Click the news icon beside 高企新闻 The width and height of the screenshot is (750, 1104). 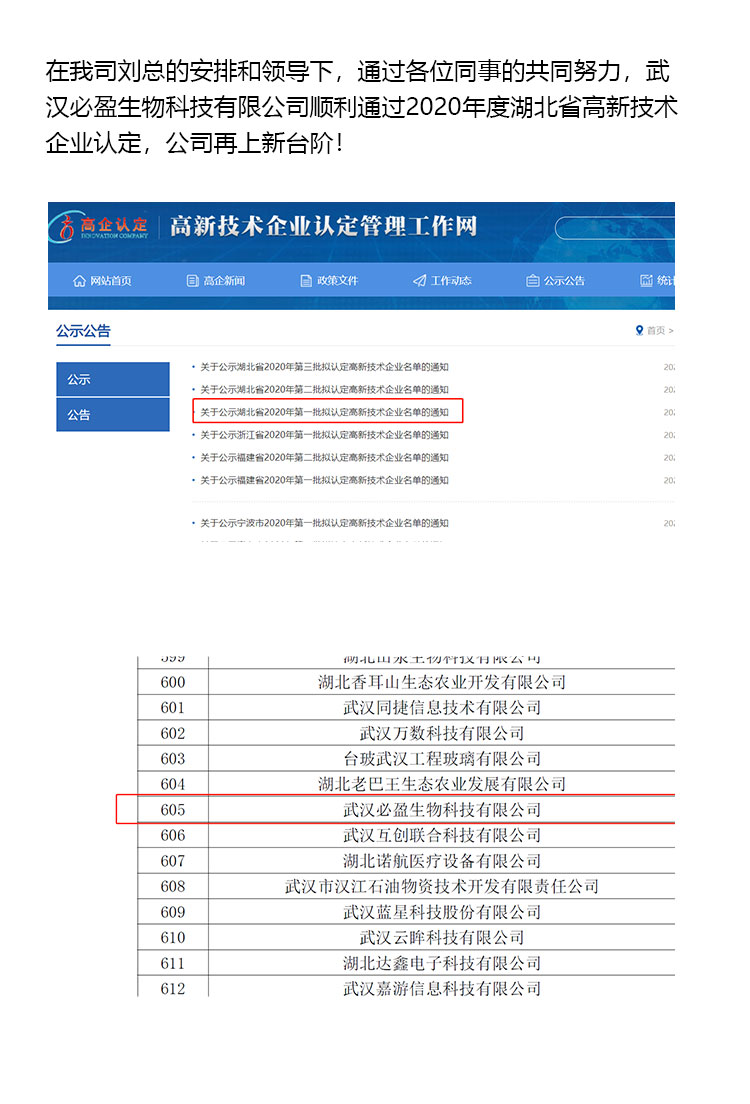pyautogui.click(x=192, y=281)
